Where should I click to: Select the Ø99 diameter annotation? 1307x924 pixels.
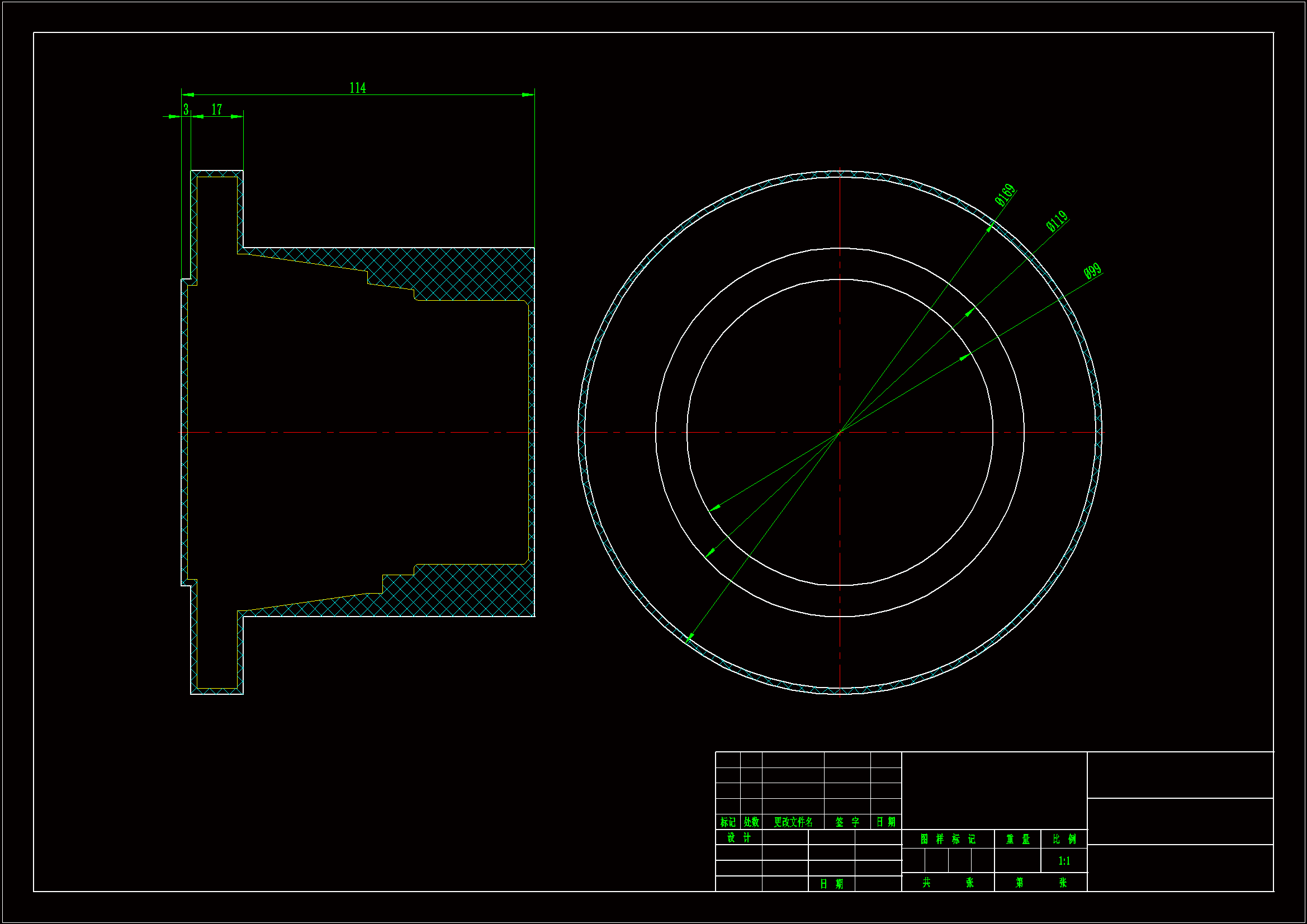coord(1092,271)
